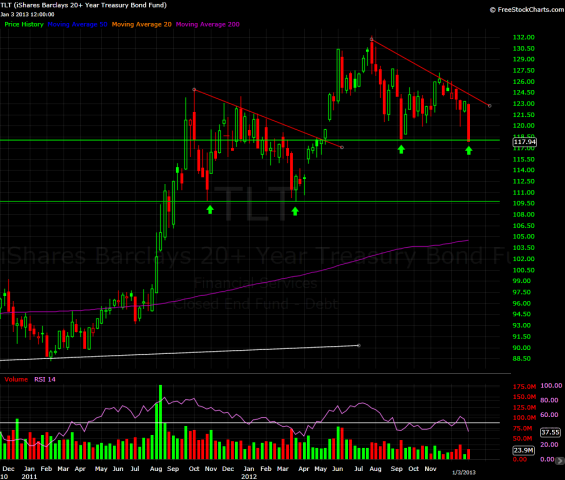Click the scroll-right arrow at chart bottom corner

tap(560, 461)
